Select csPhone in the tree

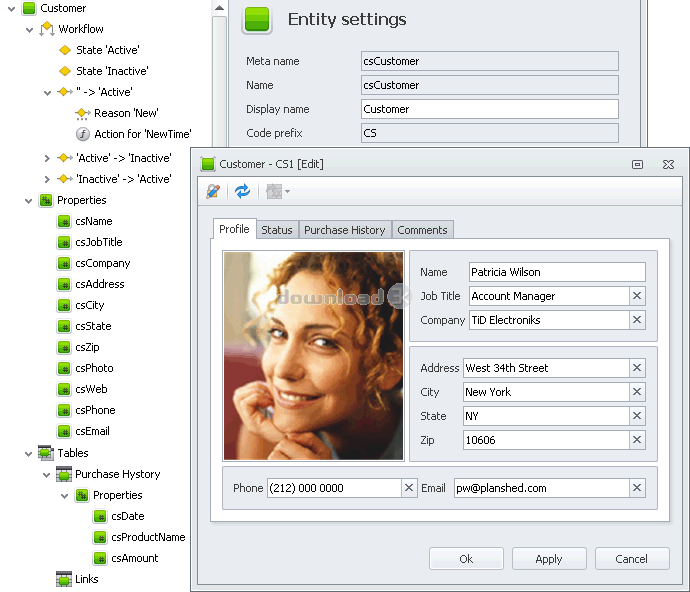[x=95, y=410]
